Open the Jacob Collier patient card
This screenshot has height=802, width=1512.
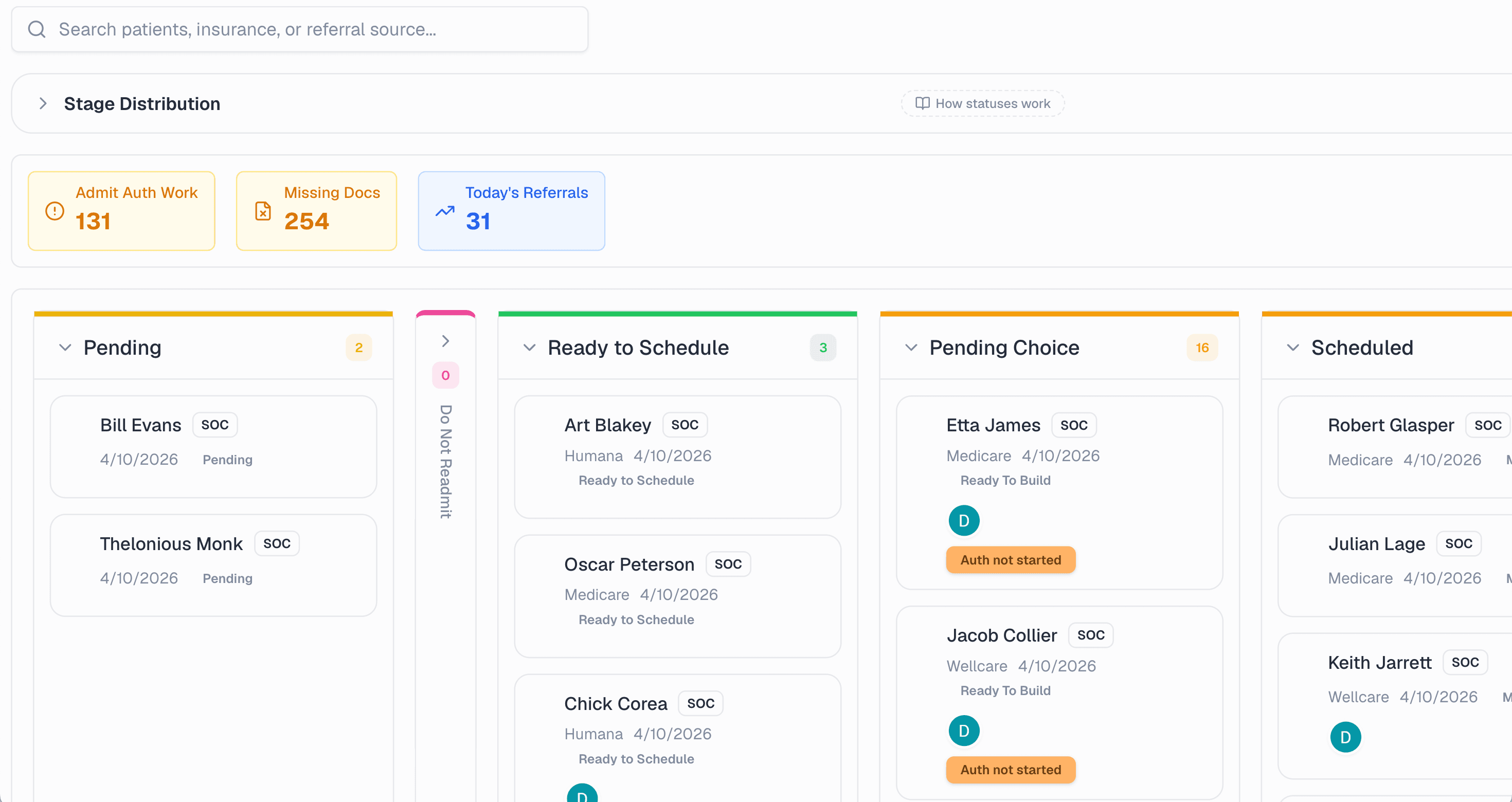tap(1059, 703)
